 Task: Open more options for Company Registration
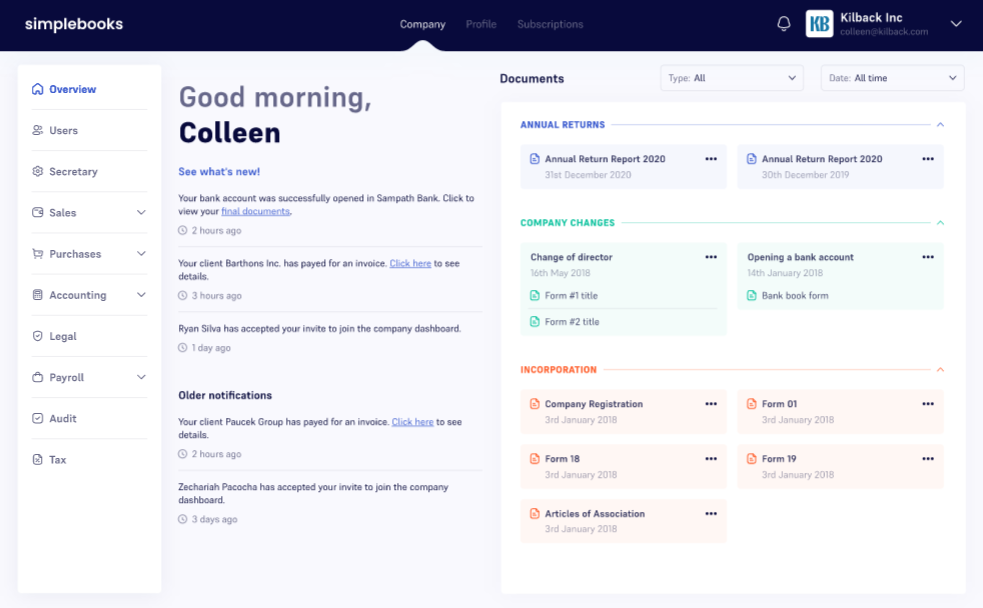[x=711, y=404]
